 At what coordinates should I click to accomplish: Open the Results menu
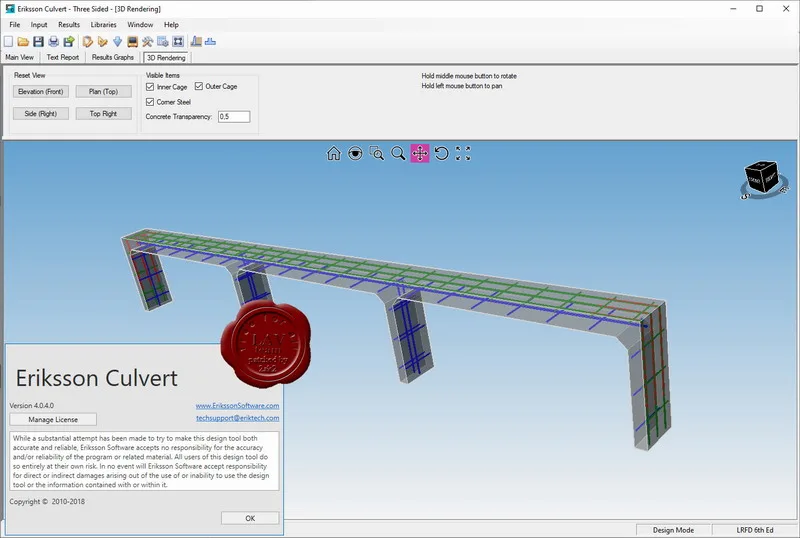(69, 25)
